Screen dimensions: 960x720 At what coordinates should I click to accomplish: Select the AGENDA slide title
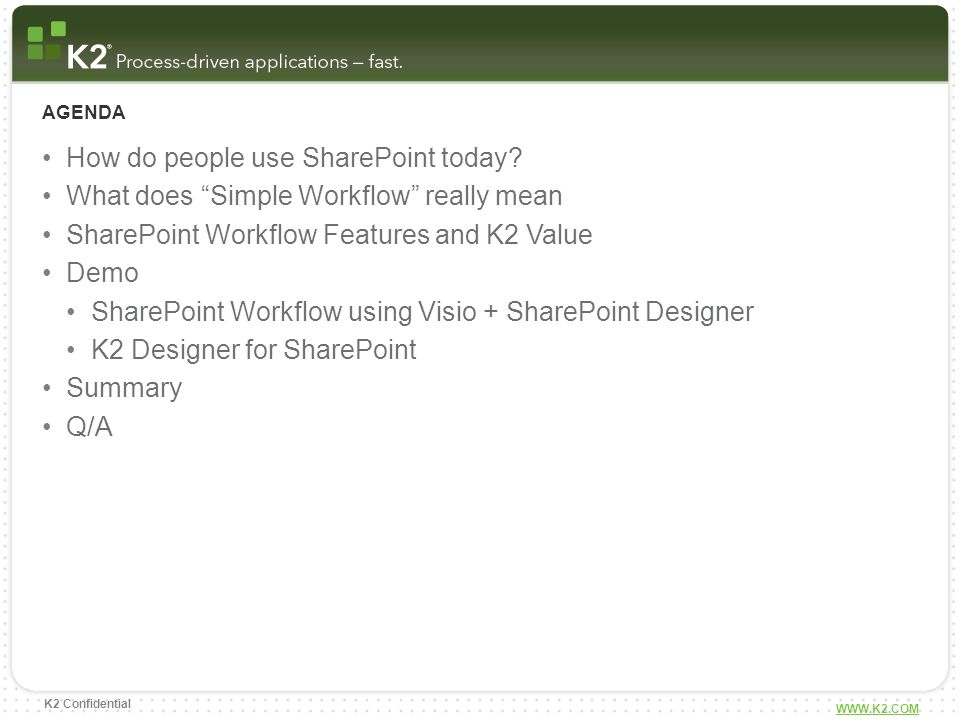pos(84,112)
